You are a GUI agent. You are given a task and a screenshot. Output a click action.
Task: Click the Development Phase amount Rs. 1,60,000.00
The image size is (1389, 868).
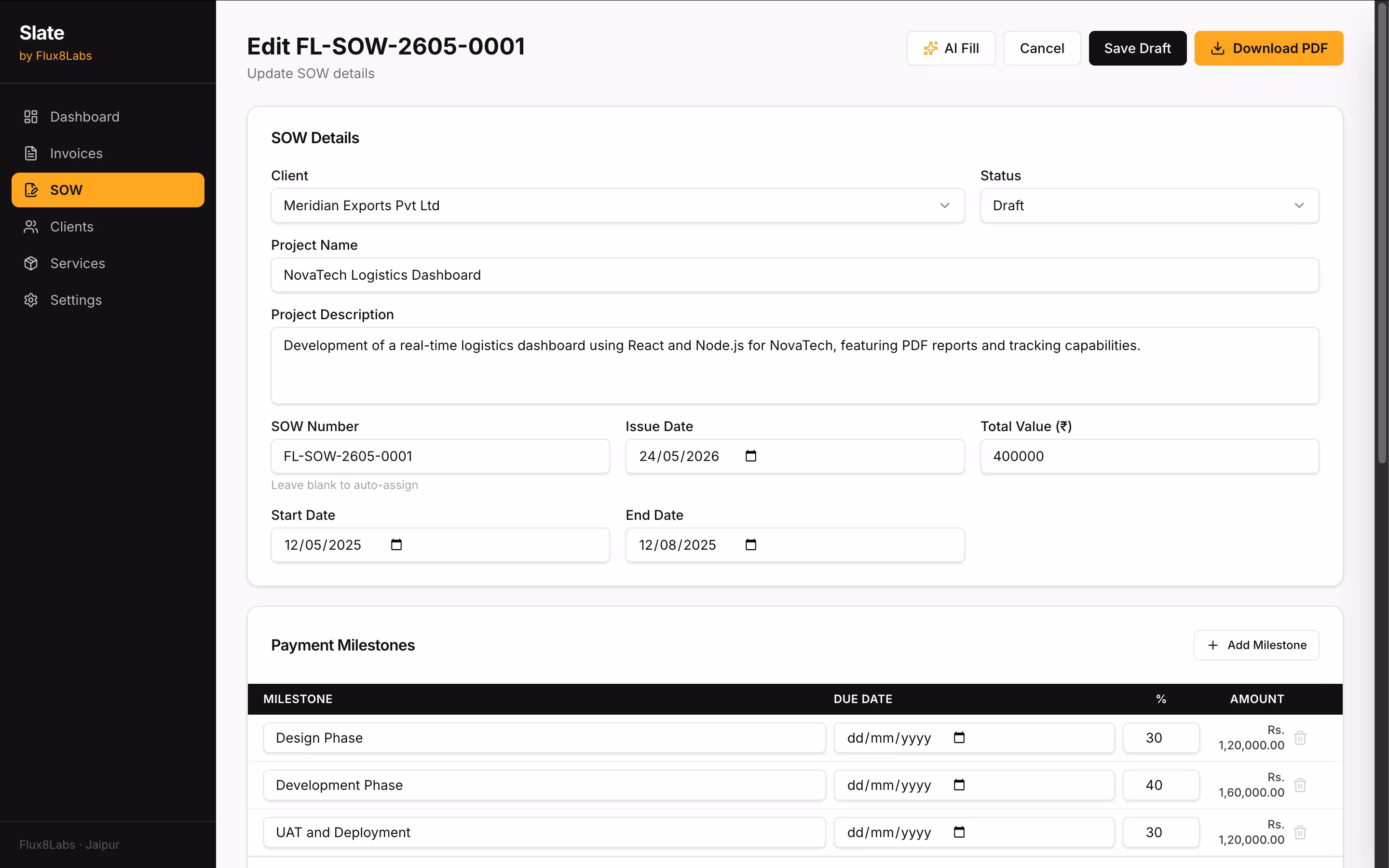tap(1251, 785)
